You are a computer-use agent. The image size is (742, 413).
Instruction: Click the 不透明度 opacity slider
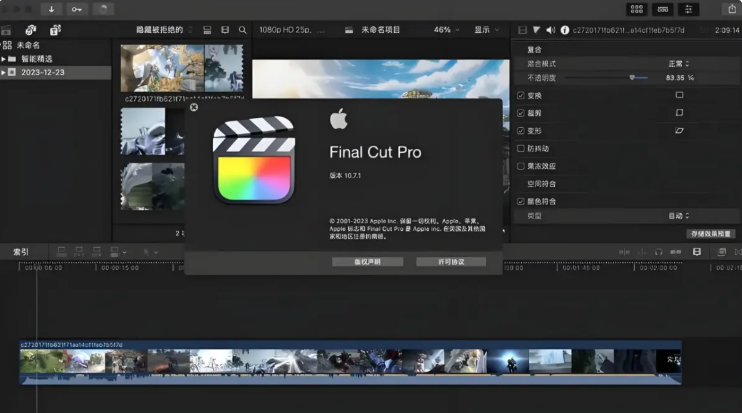click(632, 77)
